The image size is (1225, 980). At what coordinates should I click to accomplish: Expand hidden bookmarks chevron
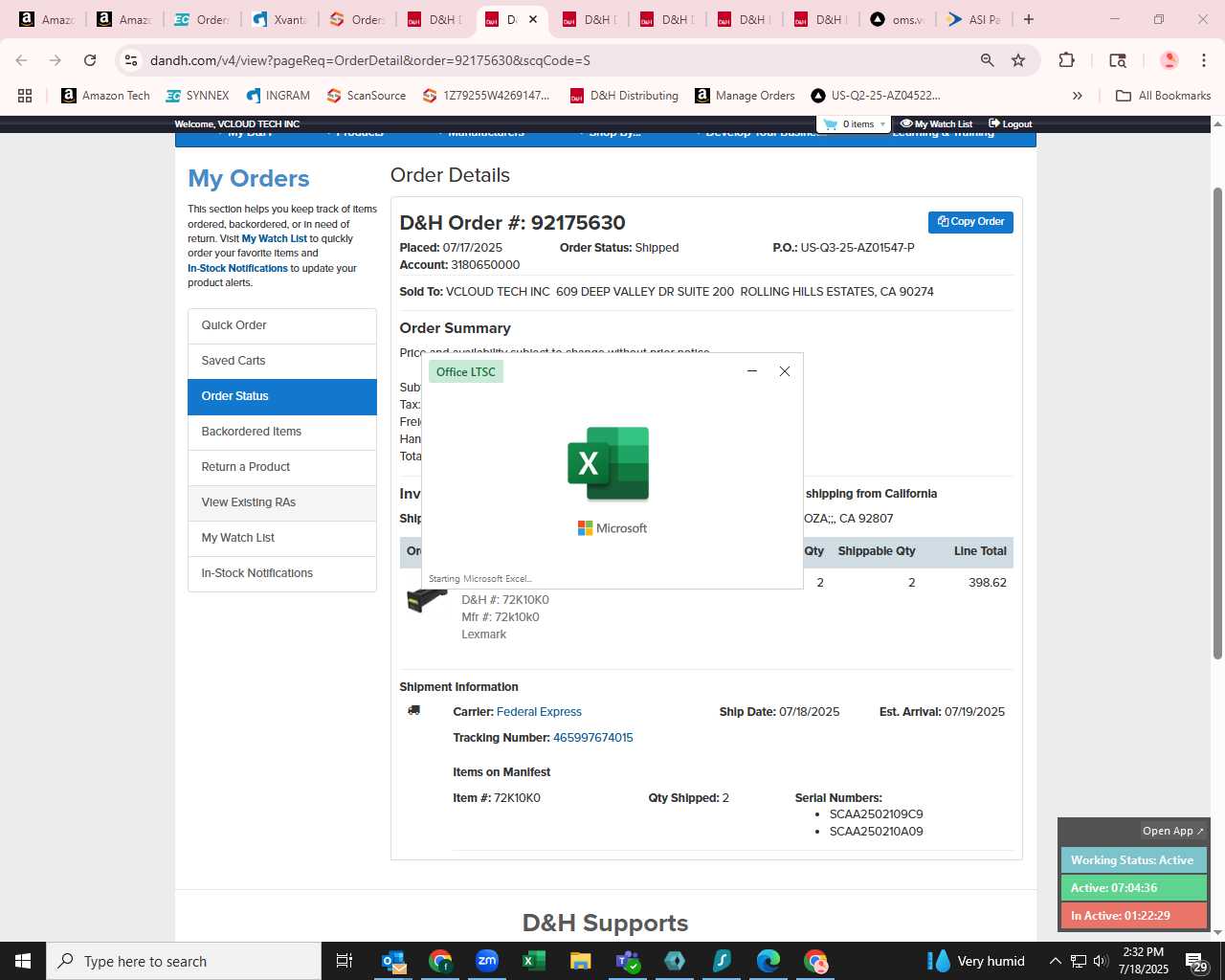pos(1077,96)
